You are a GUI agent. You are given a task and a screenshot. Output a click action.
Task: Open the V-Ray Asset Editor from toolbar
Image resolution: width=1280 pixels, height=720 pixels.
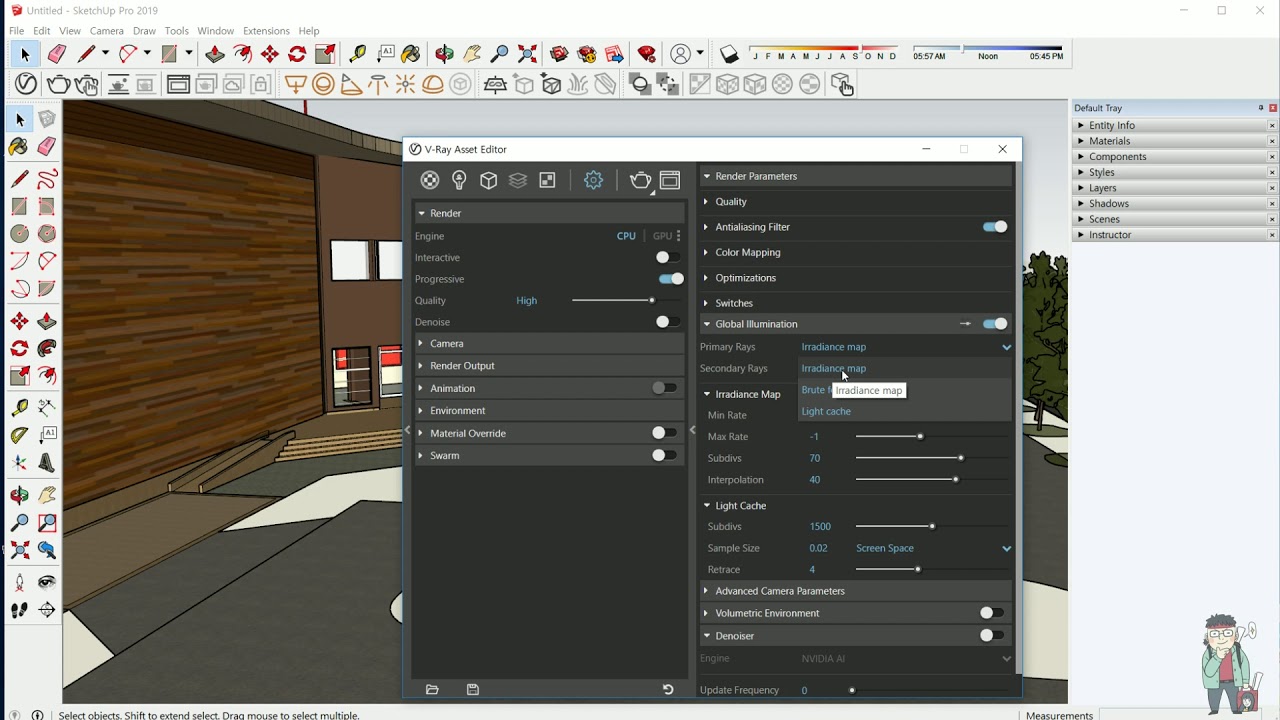click(26, 84)
